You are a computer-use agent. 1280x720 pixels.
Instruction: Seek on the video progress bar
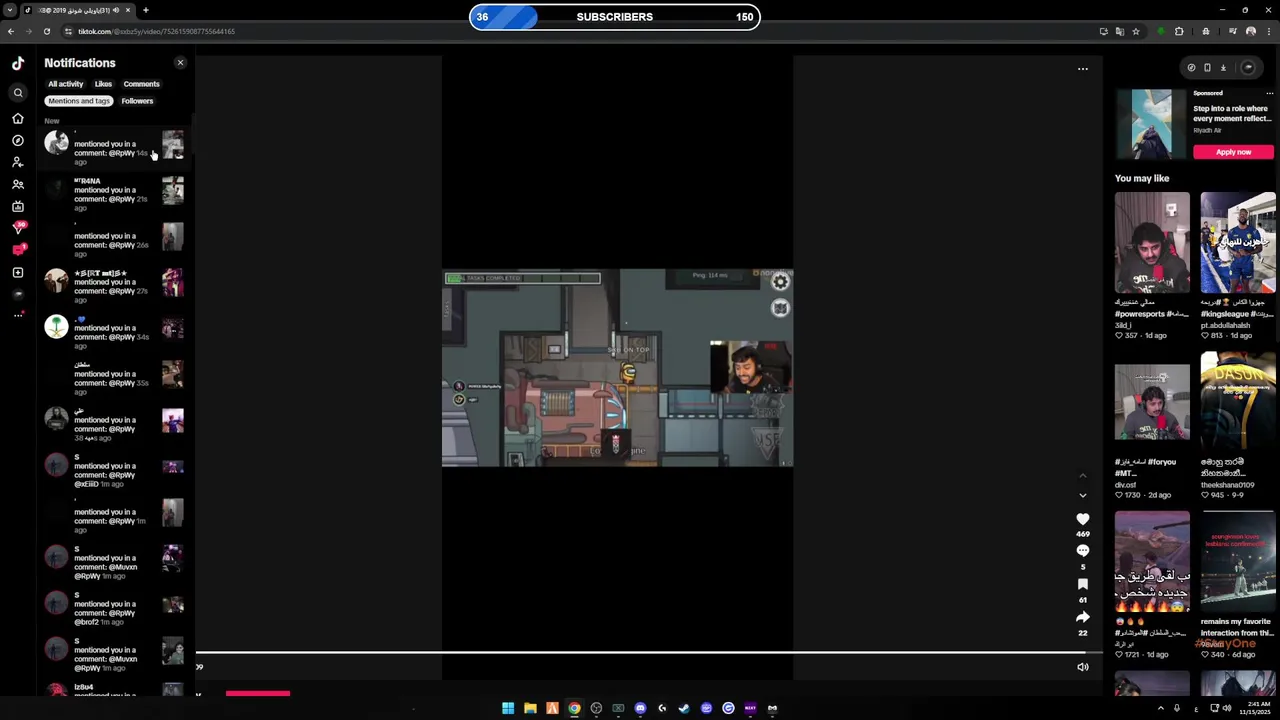[648, 653]
